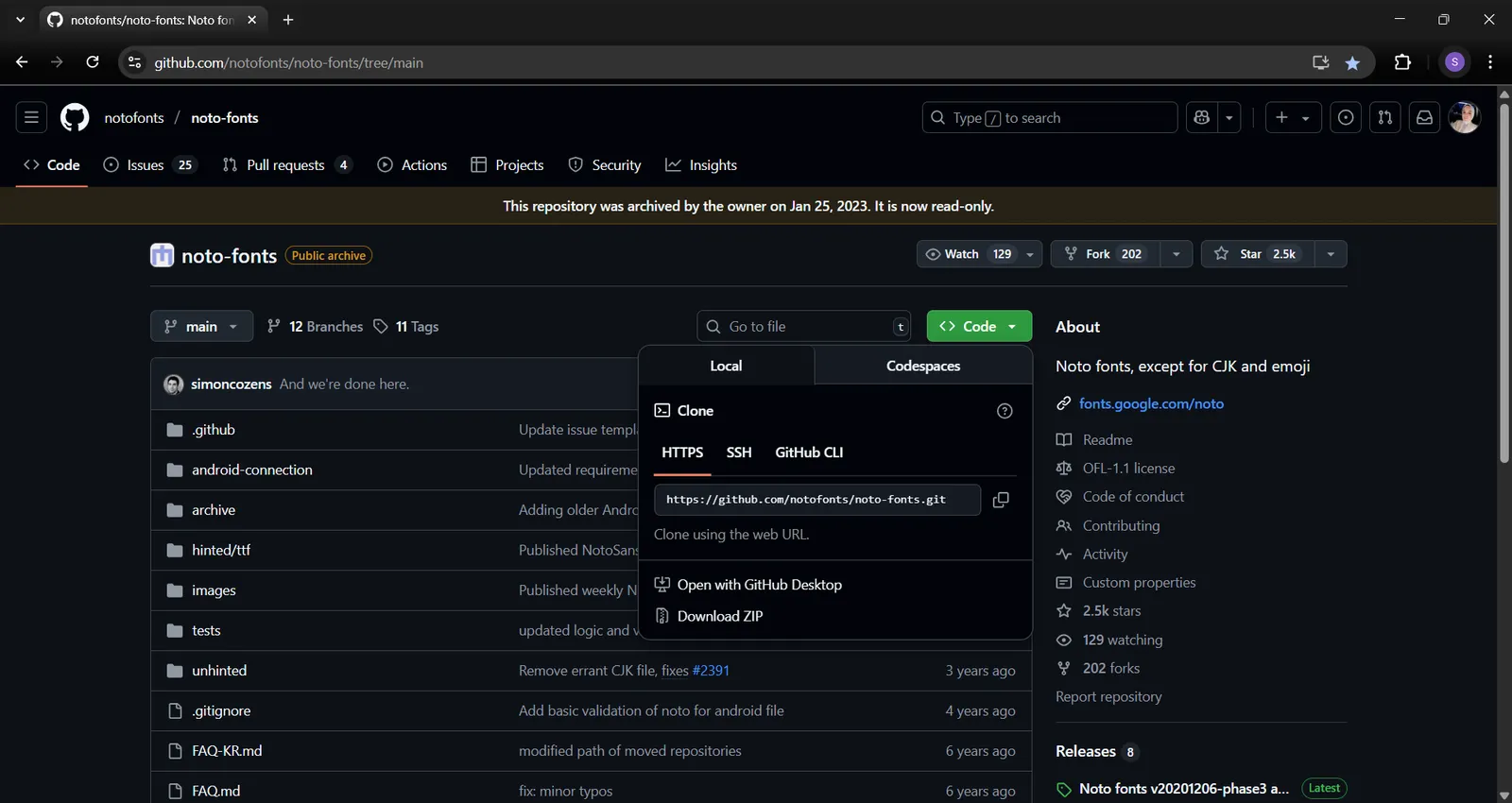The image size is (1512, 803).
Task: Expand the Fork options dropdown arrow
Action: 1176,254
